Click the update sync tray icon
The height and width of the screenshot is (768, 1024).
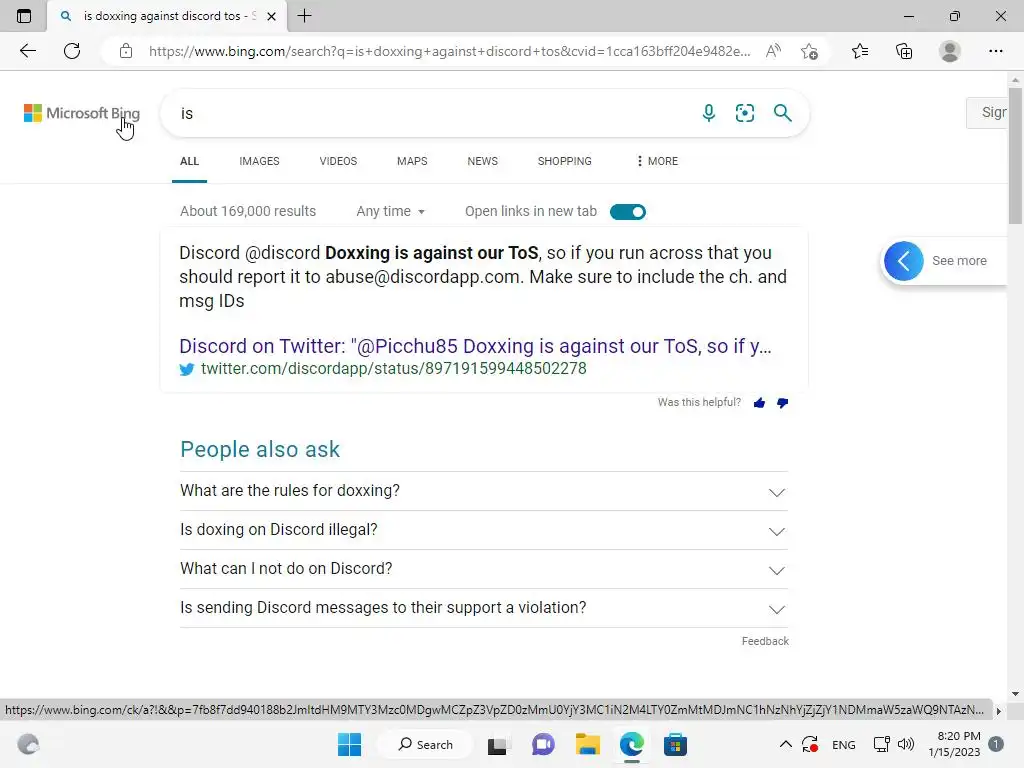tap(810, 744)
